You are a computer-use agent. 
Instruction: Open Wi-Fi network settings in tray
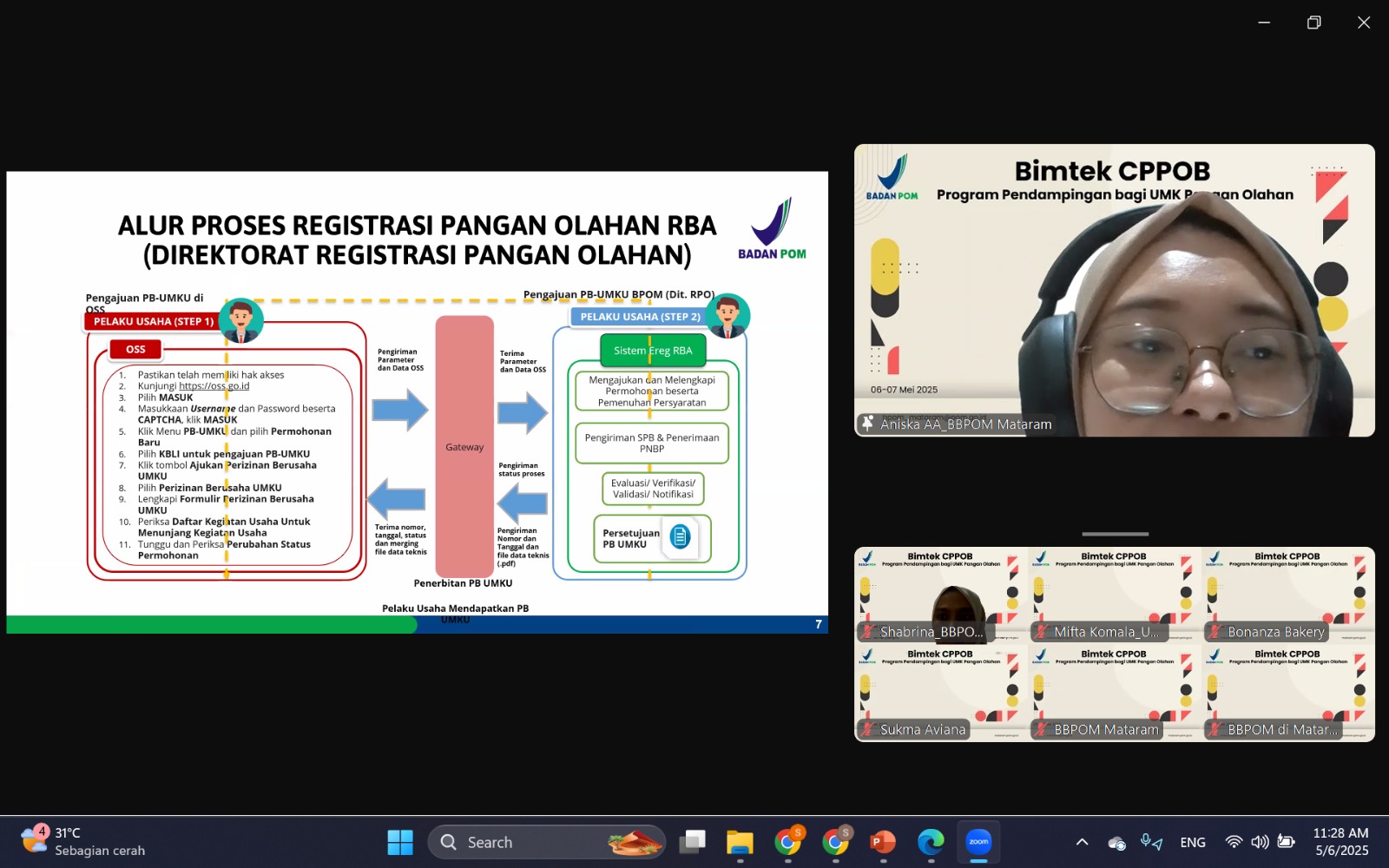(1234, 842)
